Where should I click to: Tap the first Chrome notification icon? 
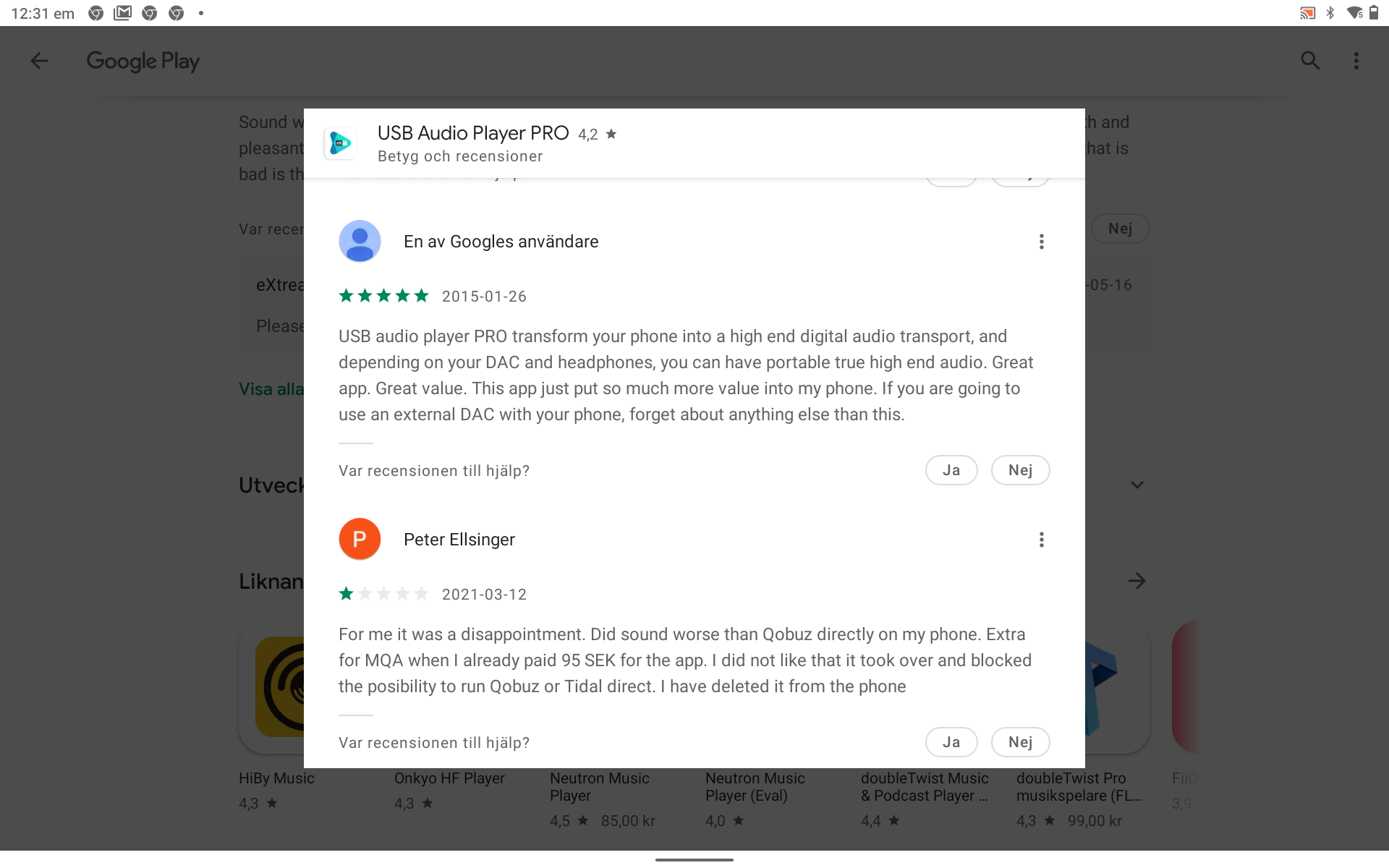click(96, 13)
